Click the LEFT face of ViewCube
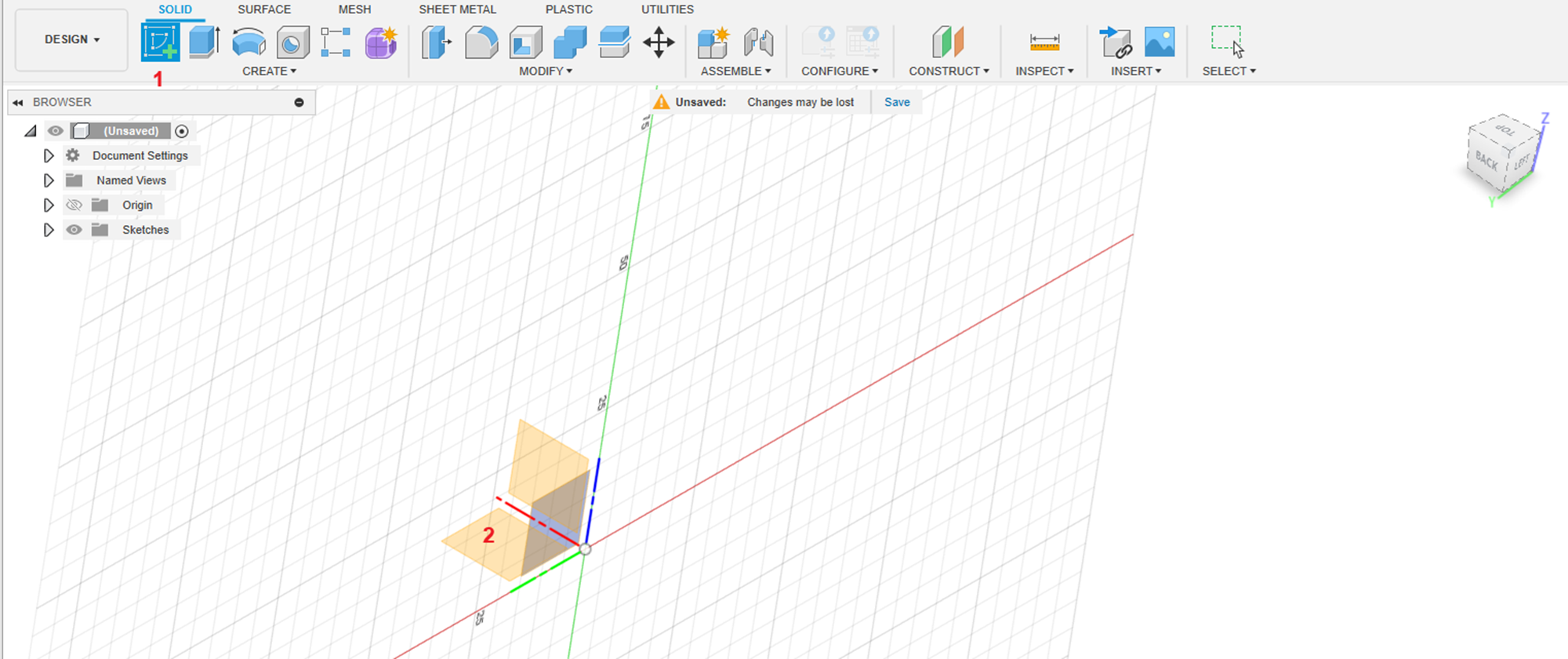This screenshot has width=1568, height=659. point(1522,162)
